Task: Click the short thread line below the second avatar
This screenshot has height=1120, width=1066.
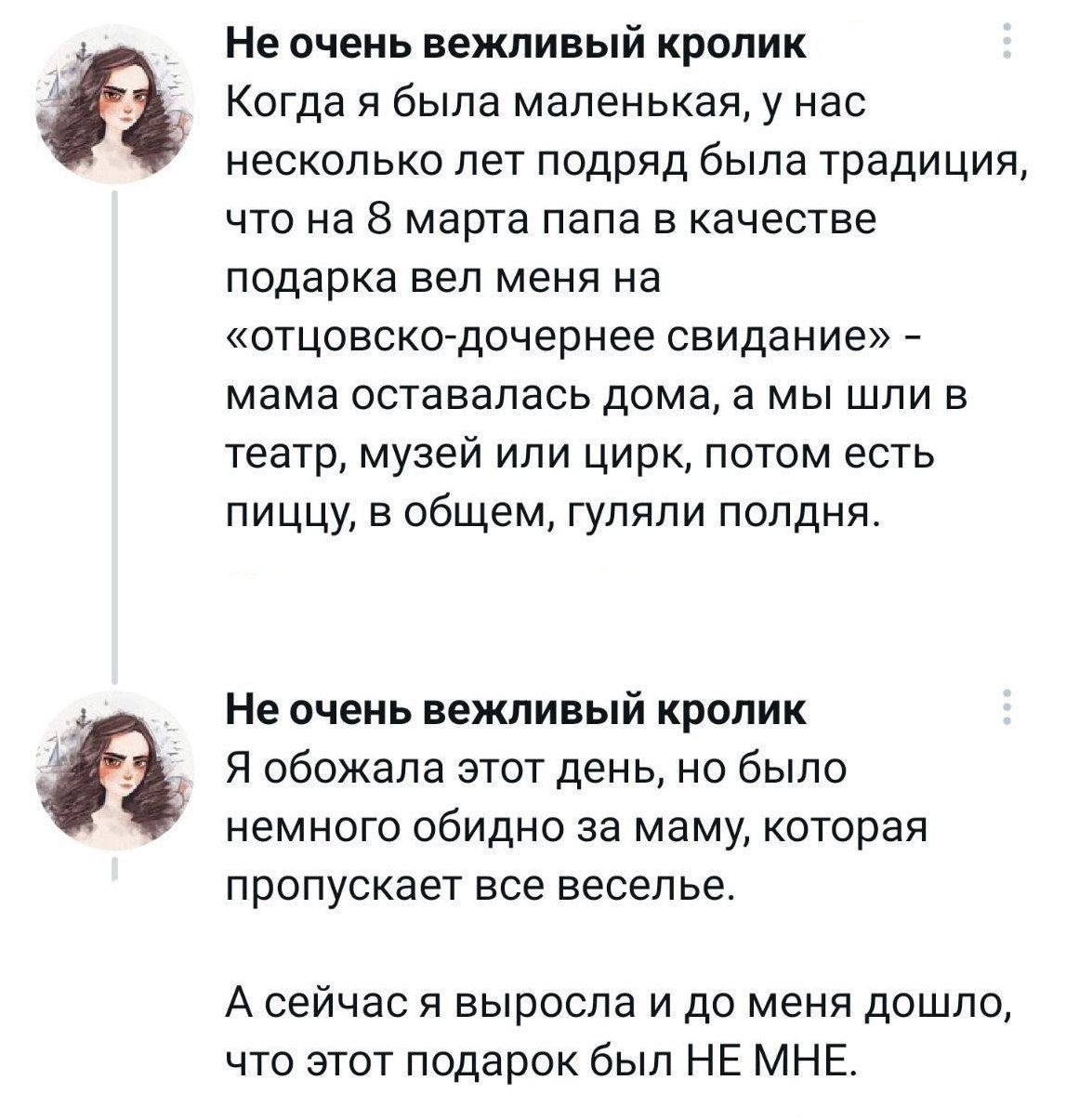Action: (x=113, y=869)
